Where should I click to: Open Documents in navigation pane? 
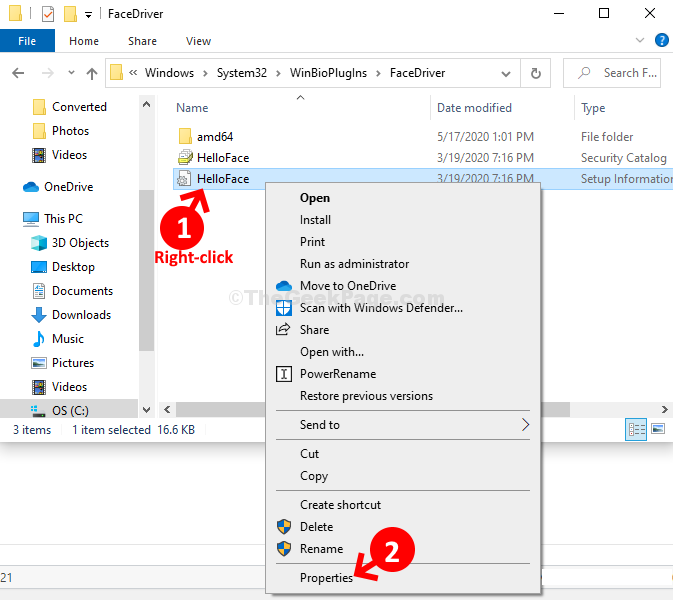coord(72,291)
